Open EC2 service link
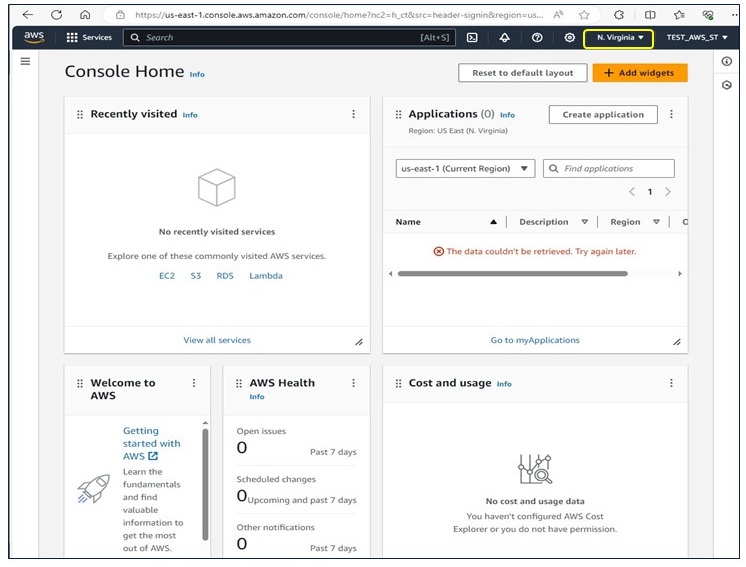Viewport: 746px width, 567px height. tap(167, 275)
